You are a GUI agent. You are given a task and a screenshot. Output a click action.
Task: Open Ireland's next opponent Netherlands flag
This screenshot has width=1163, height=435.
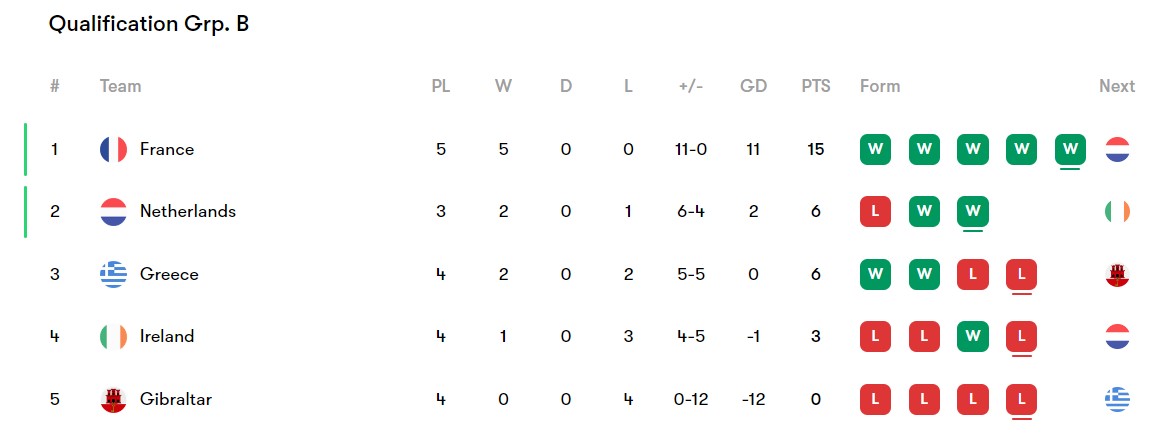(x=1117, y=336)
